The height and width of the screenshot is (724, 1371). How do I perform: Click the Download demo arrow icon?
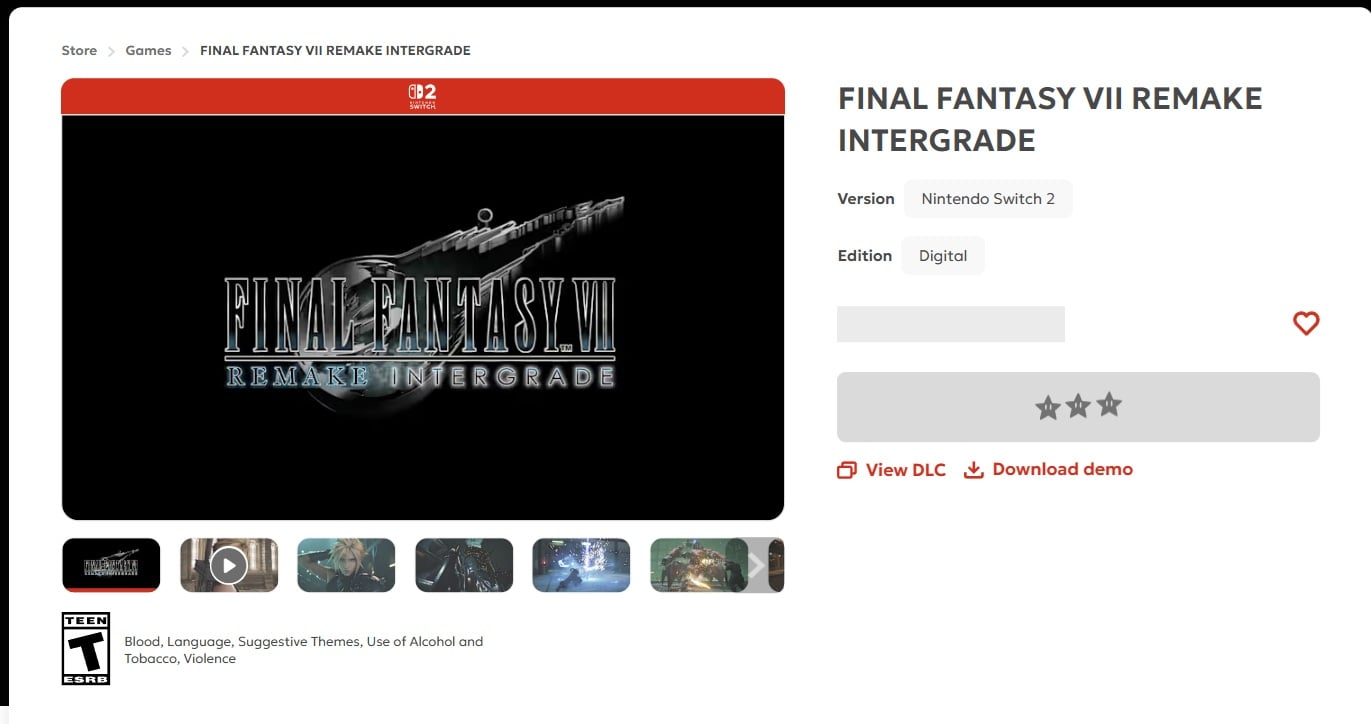(x=973, y=470)
